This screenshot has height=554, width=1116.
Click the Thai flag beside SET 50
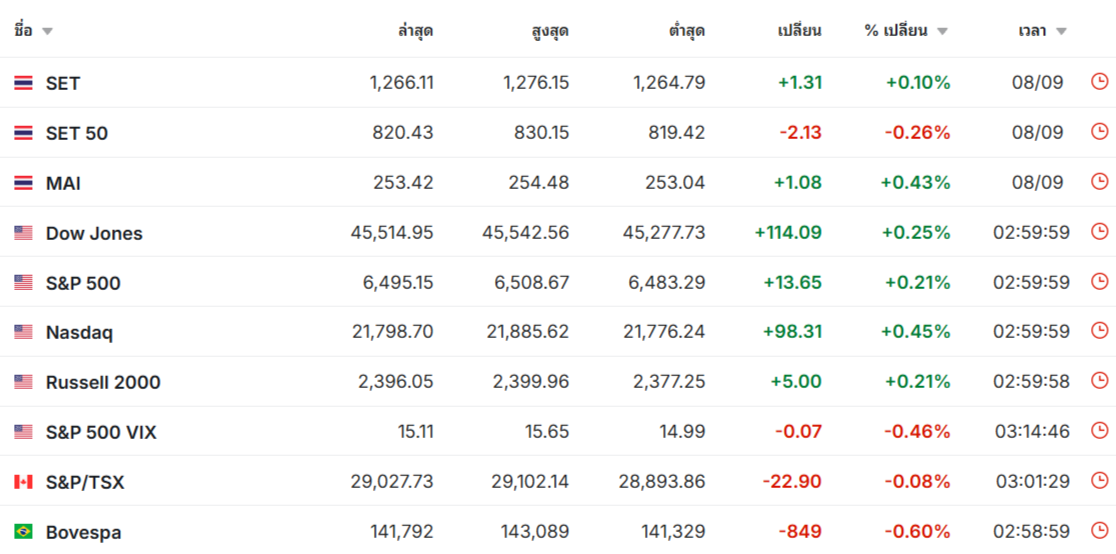coord(23,133)
